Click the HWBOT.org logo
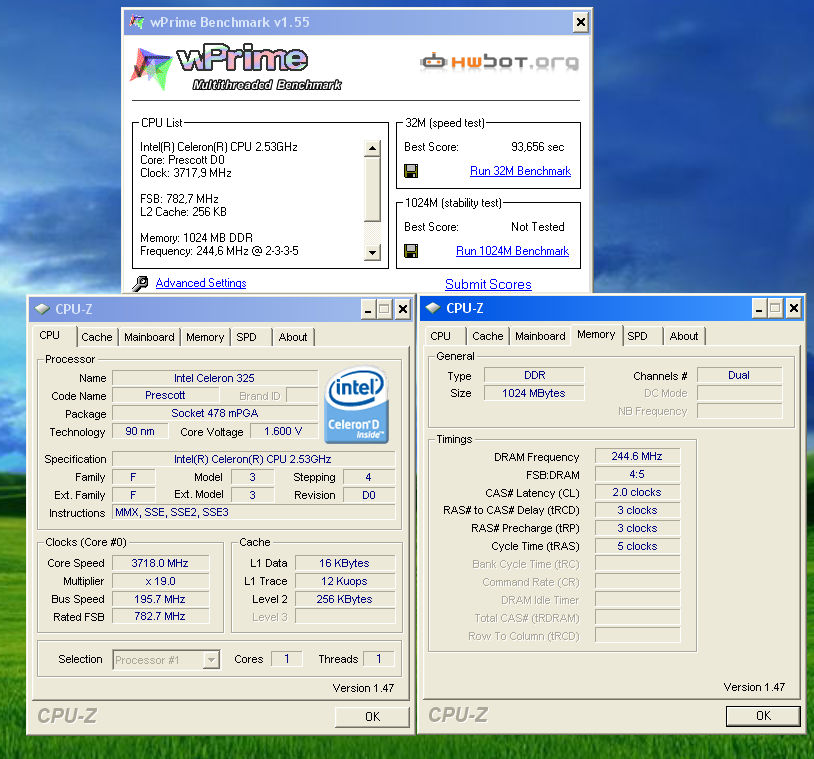This screenshot has width=814, height=759. coord(499,62)
